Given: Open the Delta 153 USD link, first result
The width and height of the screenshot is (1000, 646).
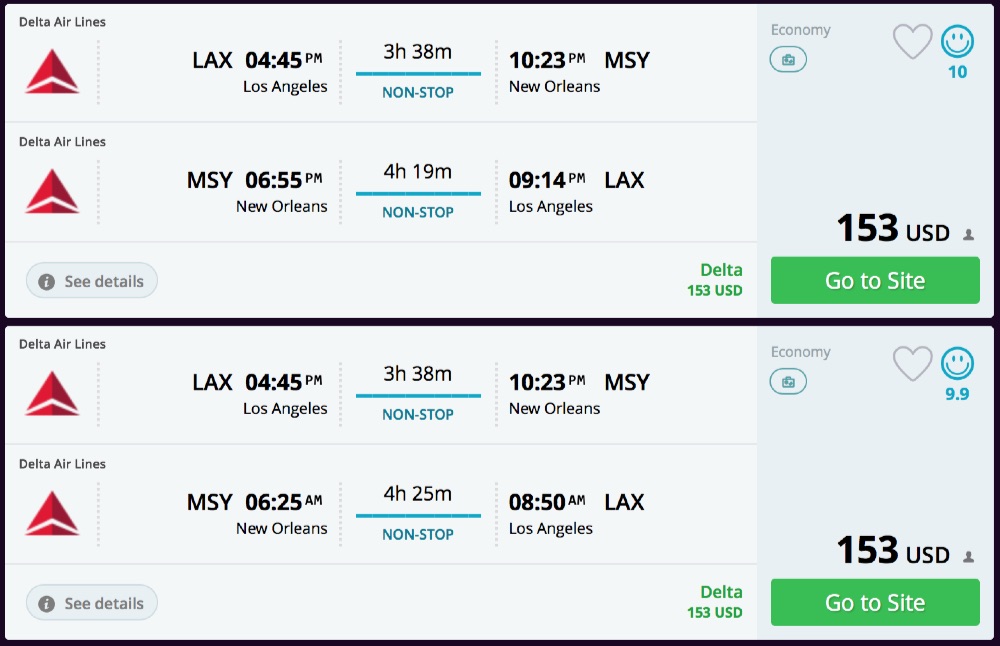Looking at the screenshot, I should click(715, 280).
